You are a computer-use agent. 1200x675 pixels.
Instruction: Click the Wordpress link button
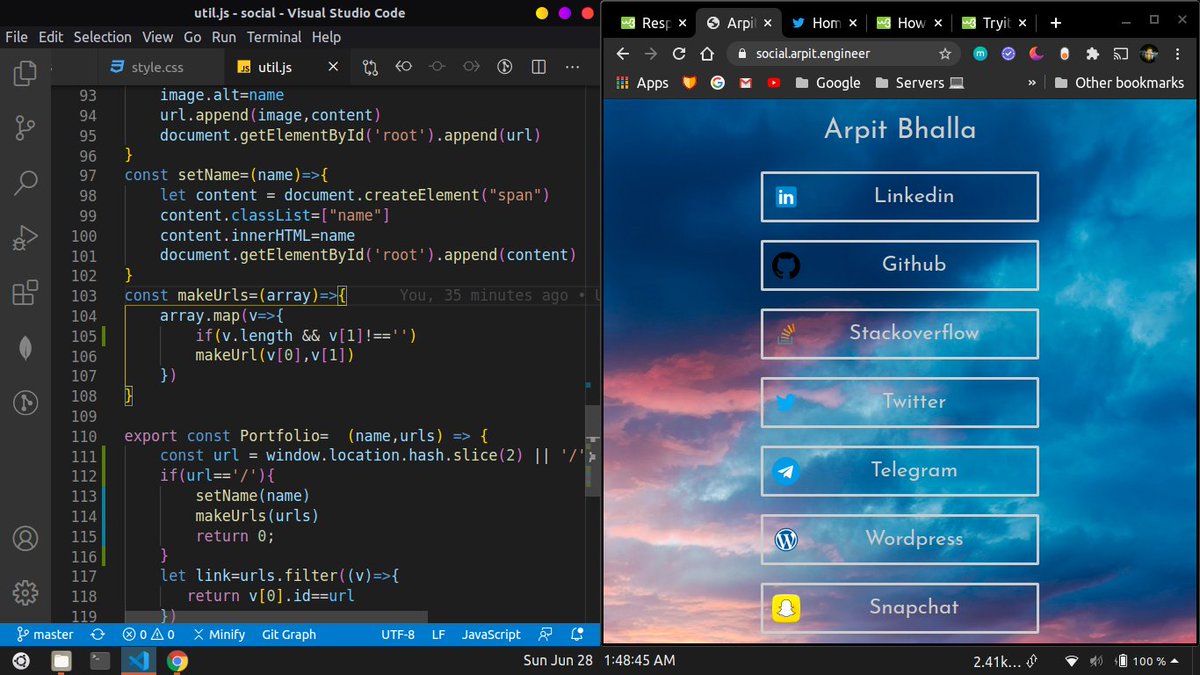point(899,539)
